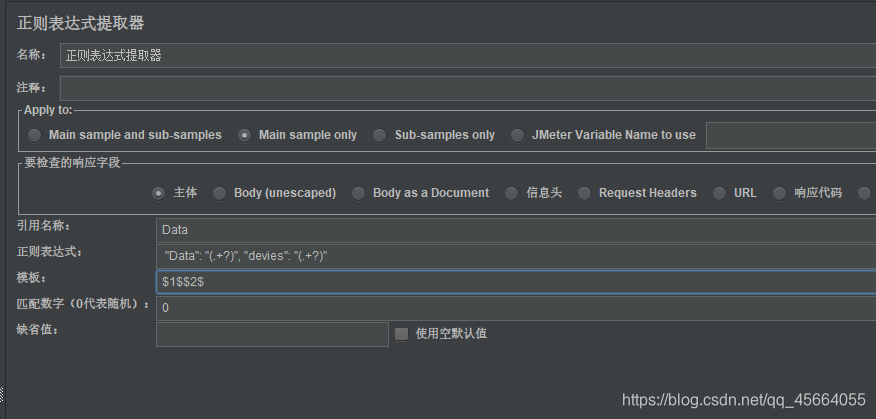The width and height of the screenshot is (876, 419).
Task: Choose Request Headers radio button
Action: (584, 193)
